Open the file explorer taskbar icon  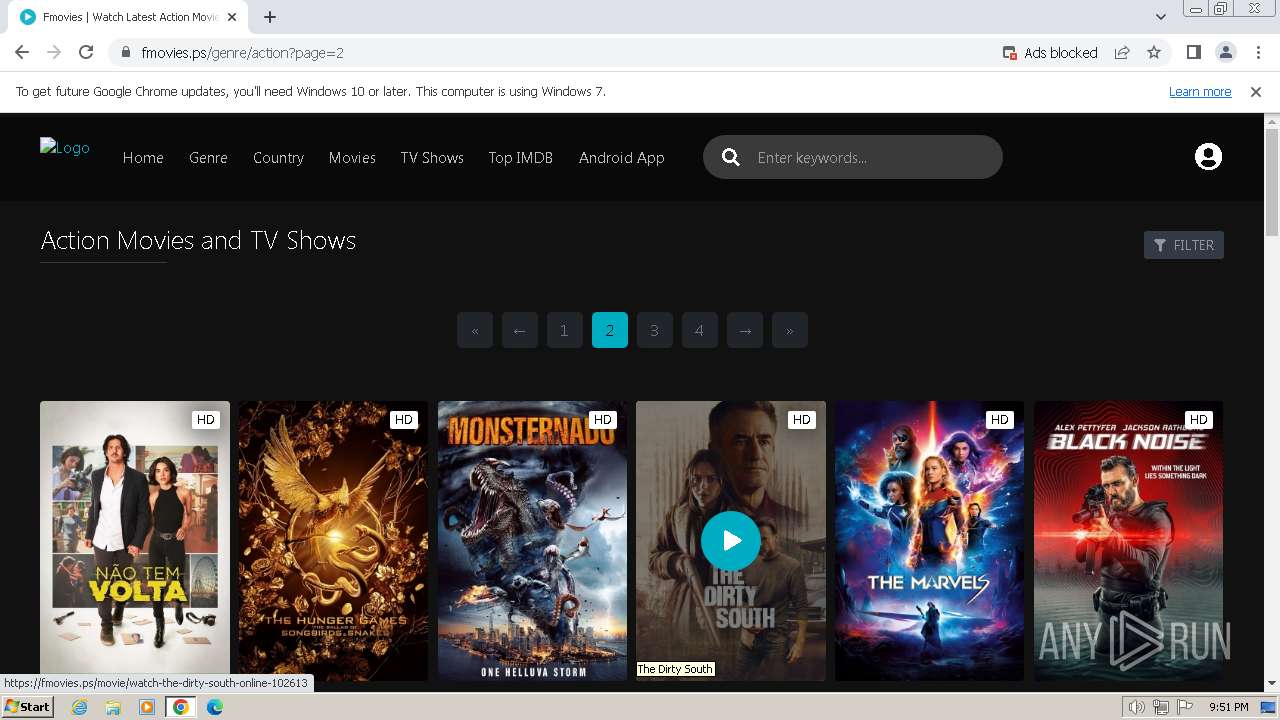(113, 707)
